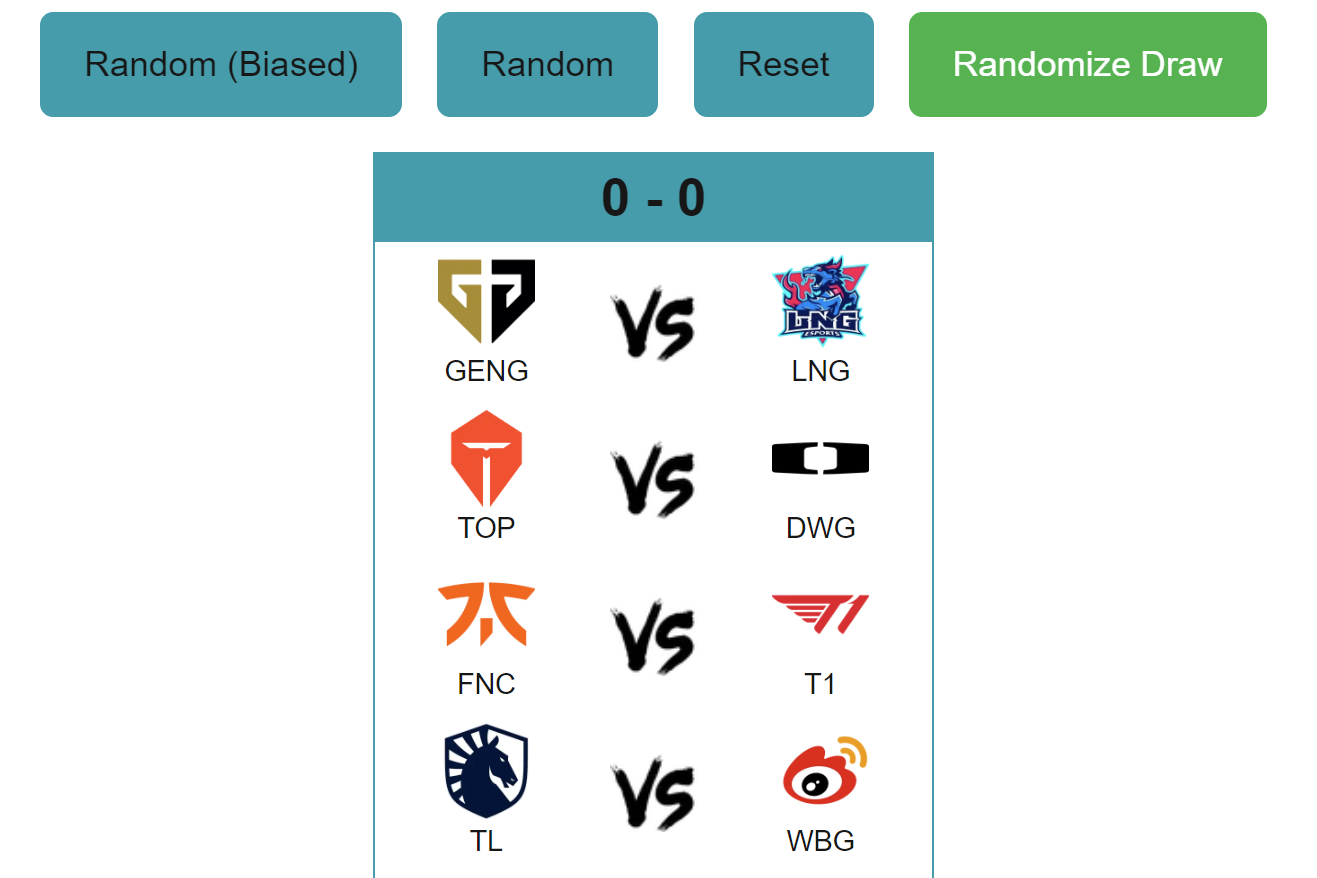Image resolution: width=1317 pixels, height=878 pixels.
Task: Click the green Randomize Draw button
Action: click(x=1088, y=64)
